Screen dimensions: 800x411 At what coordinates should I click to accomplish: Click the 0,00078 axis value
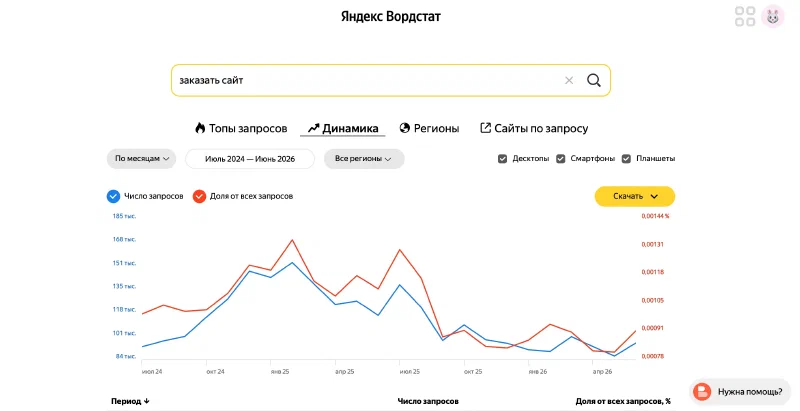(x=653, y=356)
